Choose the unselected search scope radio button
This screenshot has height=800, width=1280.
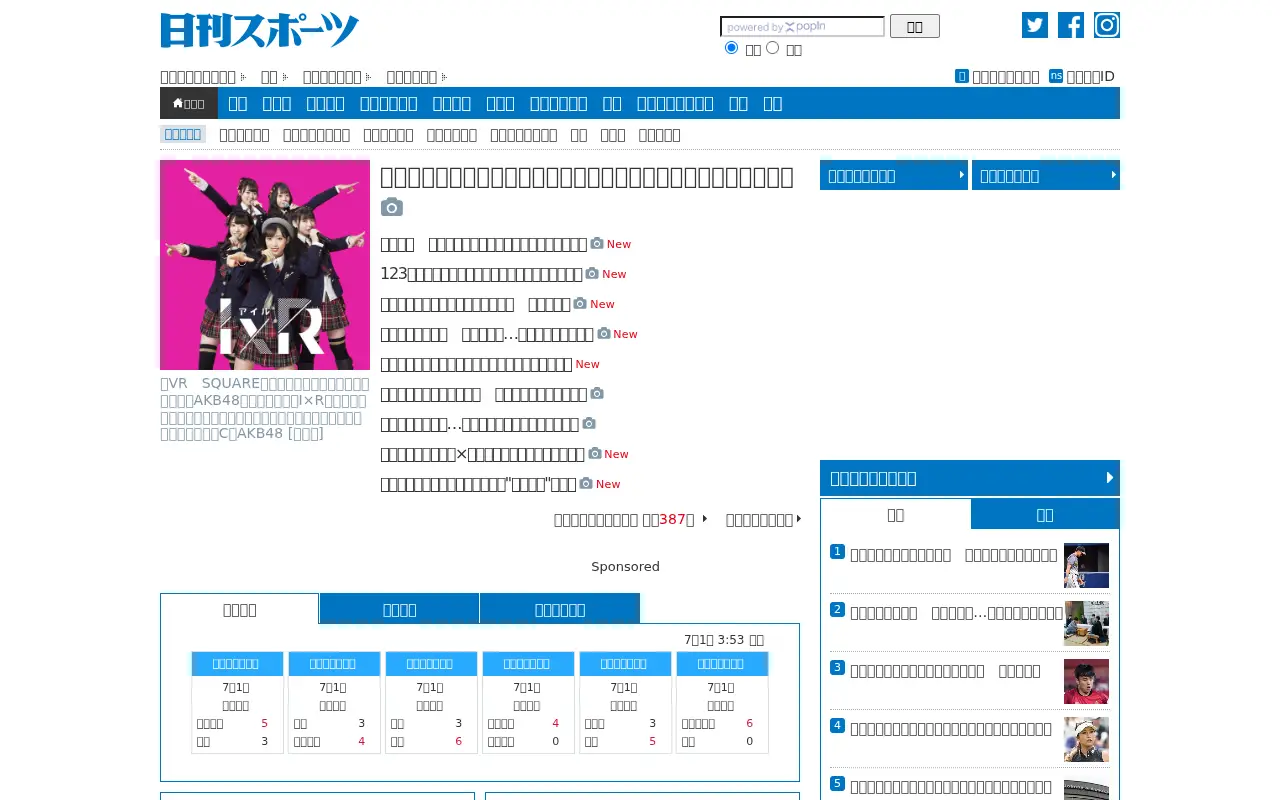point(772,48)
